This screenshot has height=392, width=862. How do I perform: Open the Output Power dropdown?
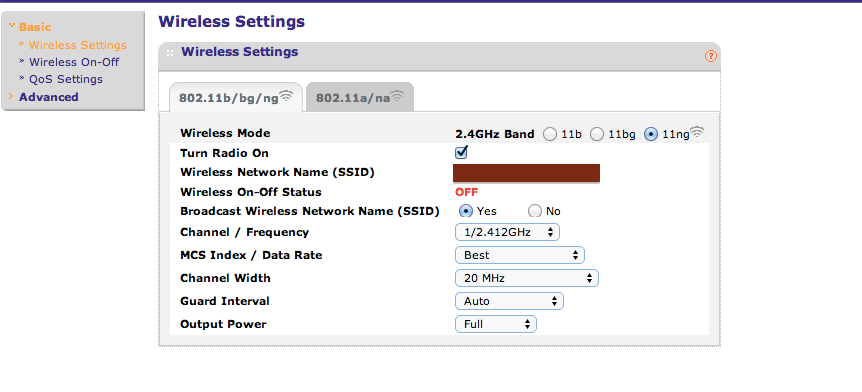click(x=496, y=324)
